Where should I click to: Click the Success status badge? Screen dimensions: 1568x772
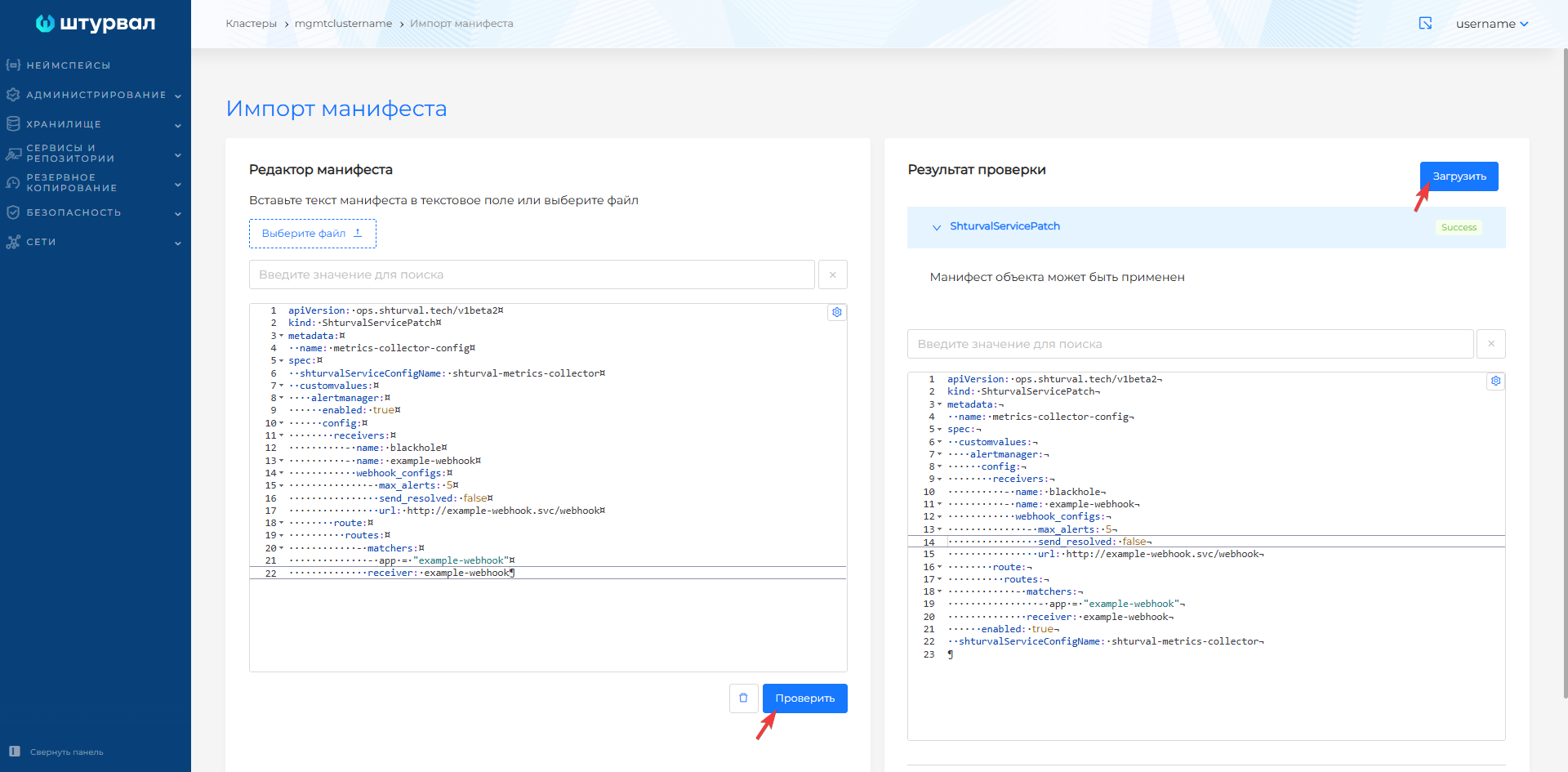(x=1459, y=227)
